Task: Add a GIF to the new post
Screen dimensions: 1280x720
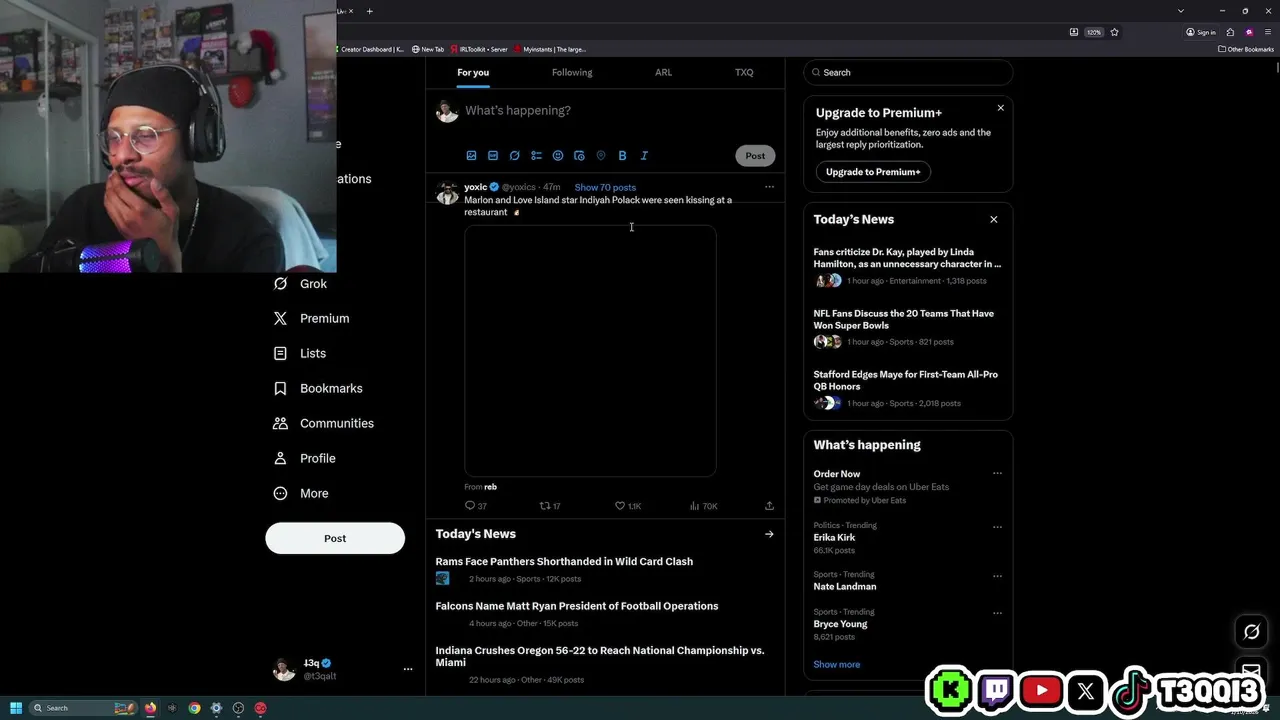Action: coord(493,156)
